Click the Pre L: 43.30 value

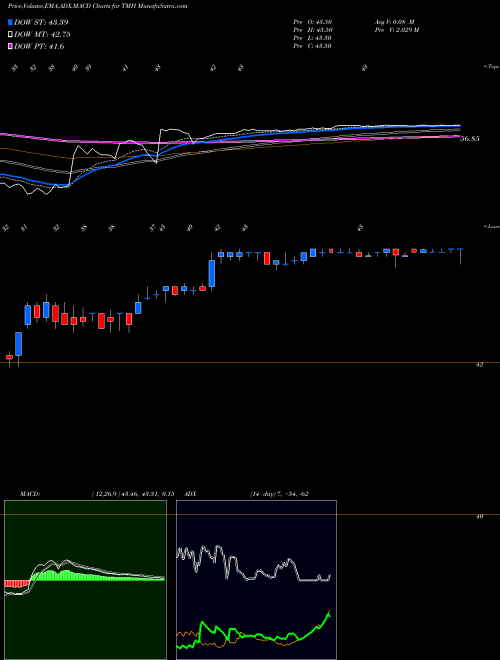click(x=313, y=38)
